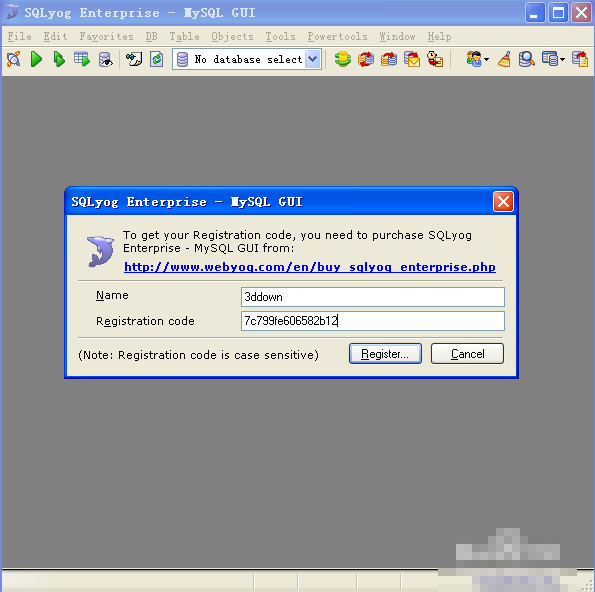595x592 pixels.
Task: Click the rightmost database export icon
Action: coord(580,59)
